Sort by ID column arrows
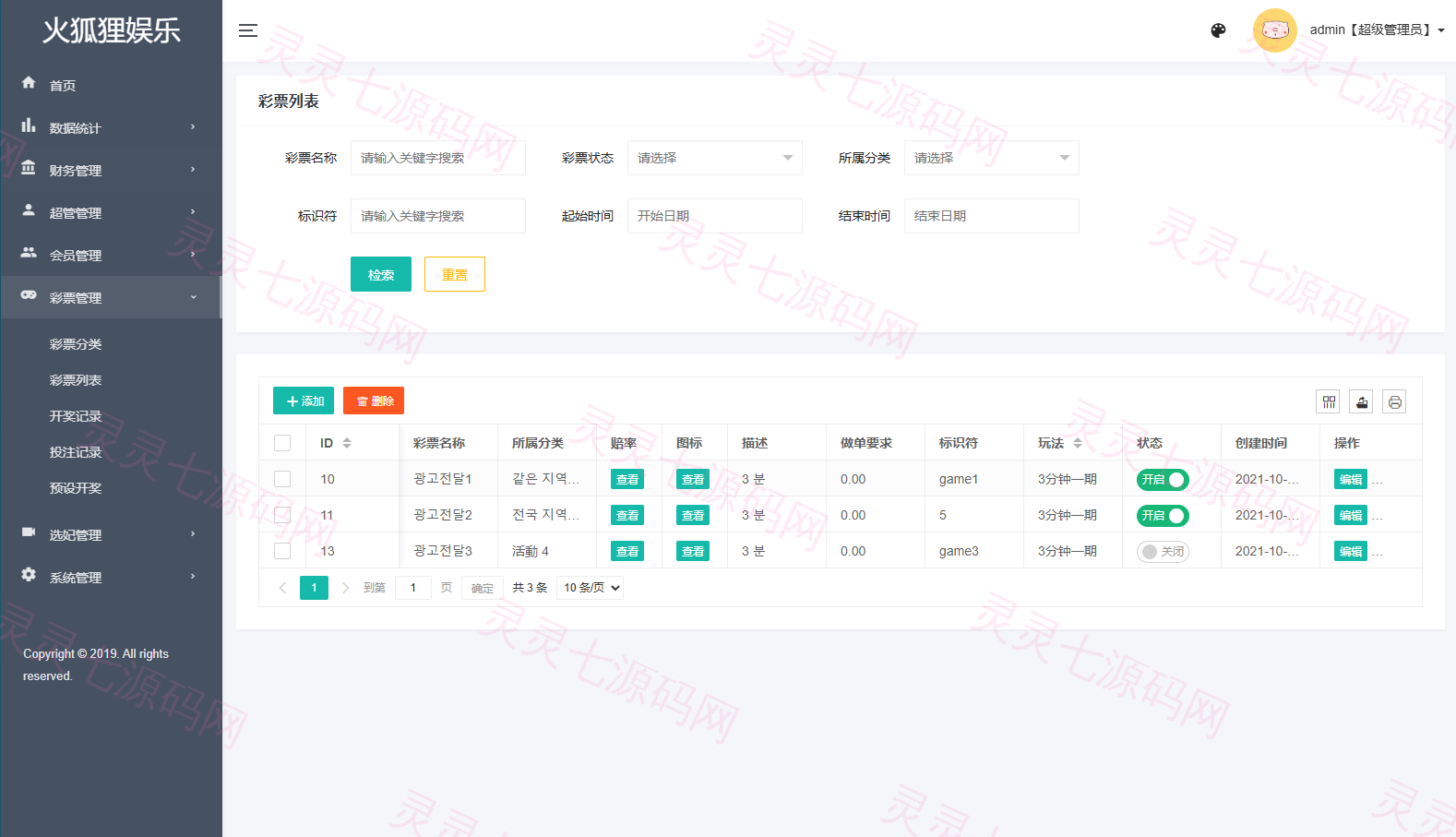Screen dimensions: 1456x837 click(x=347, y=443)
